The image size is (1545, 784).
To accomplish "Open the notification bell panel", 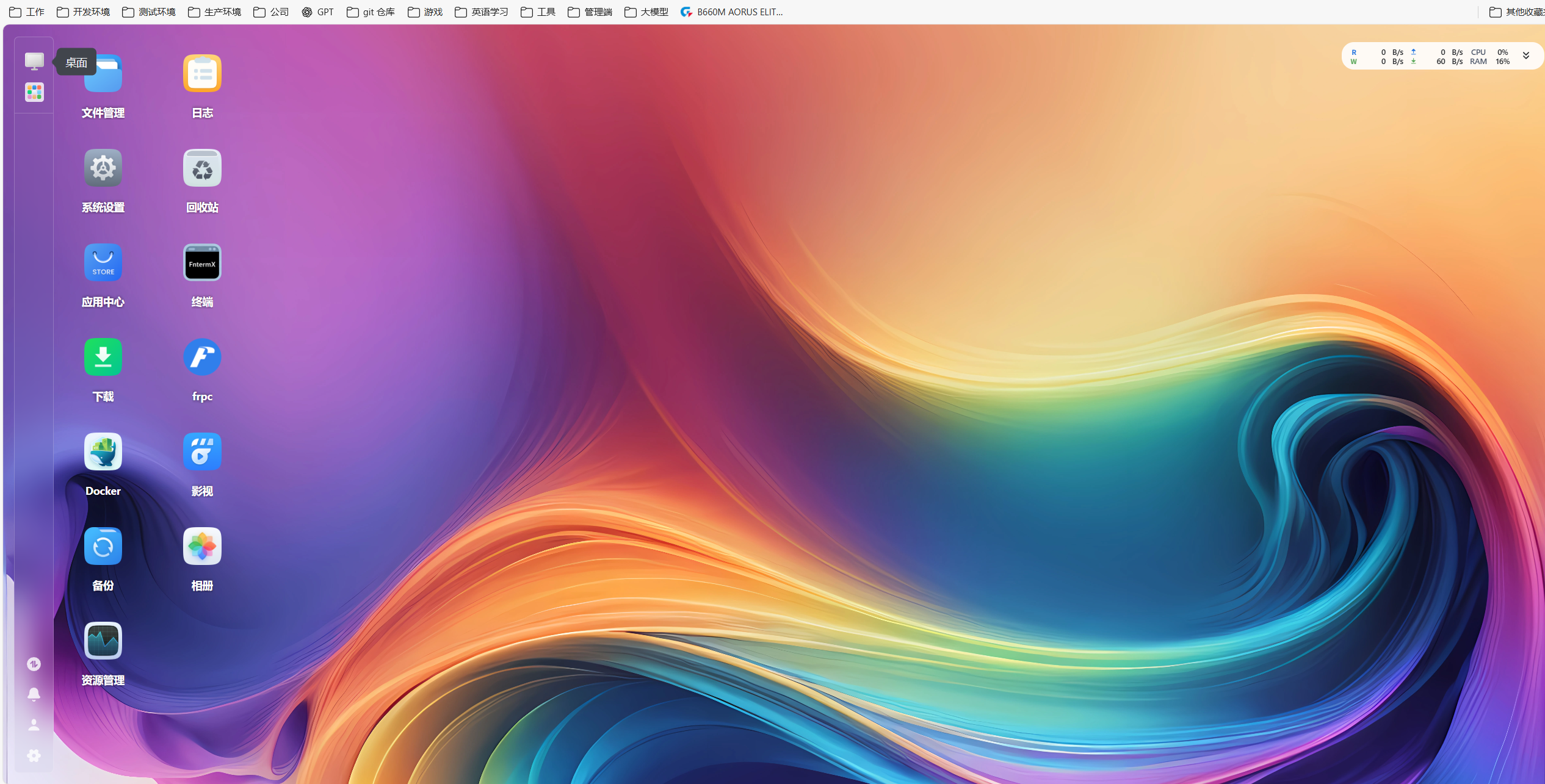I will (x=34, y=694).
